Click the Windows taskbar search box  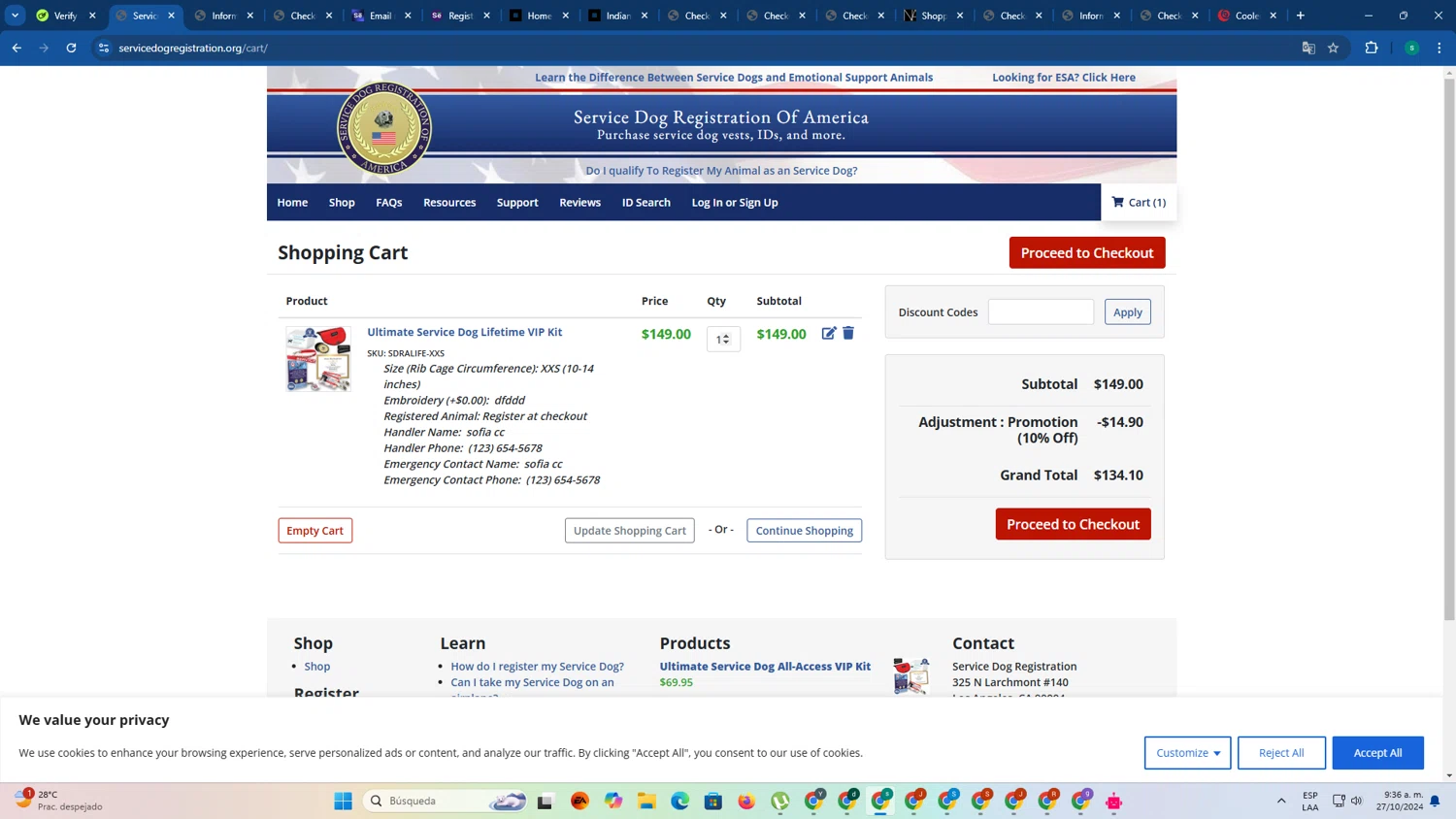pyautogui.click(x=447, y=801)
